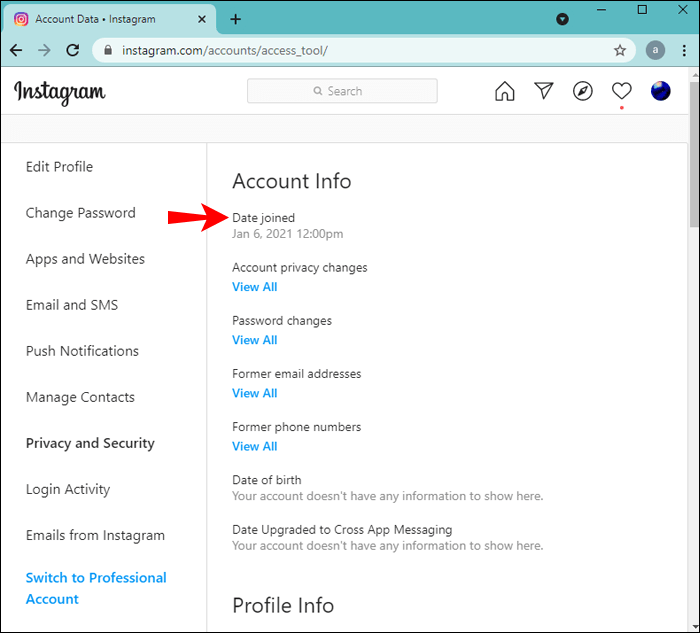Open Manage Contacts settings
700x633 pixels.
pyautogui.click(x=80, y=397)
